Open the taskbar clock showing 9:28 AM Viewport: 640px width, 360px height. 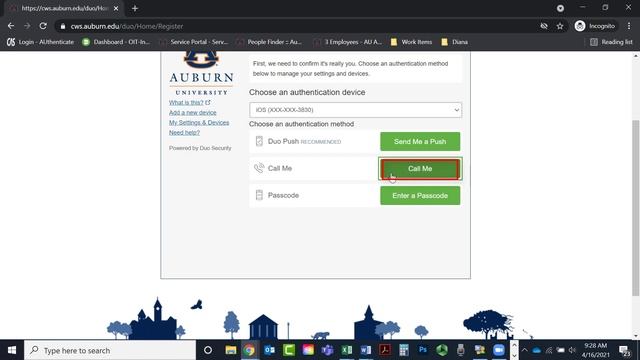click(596, 350)
